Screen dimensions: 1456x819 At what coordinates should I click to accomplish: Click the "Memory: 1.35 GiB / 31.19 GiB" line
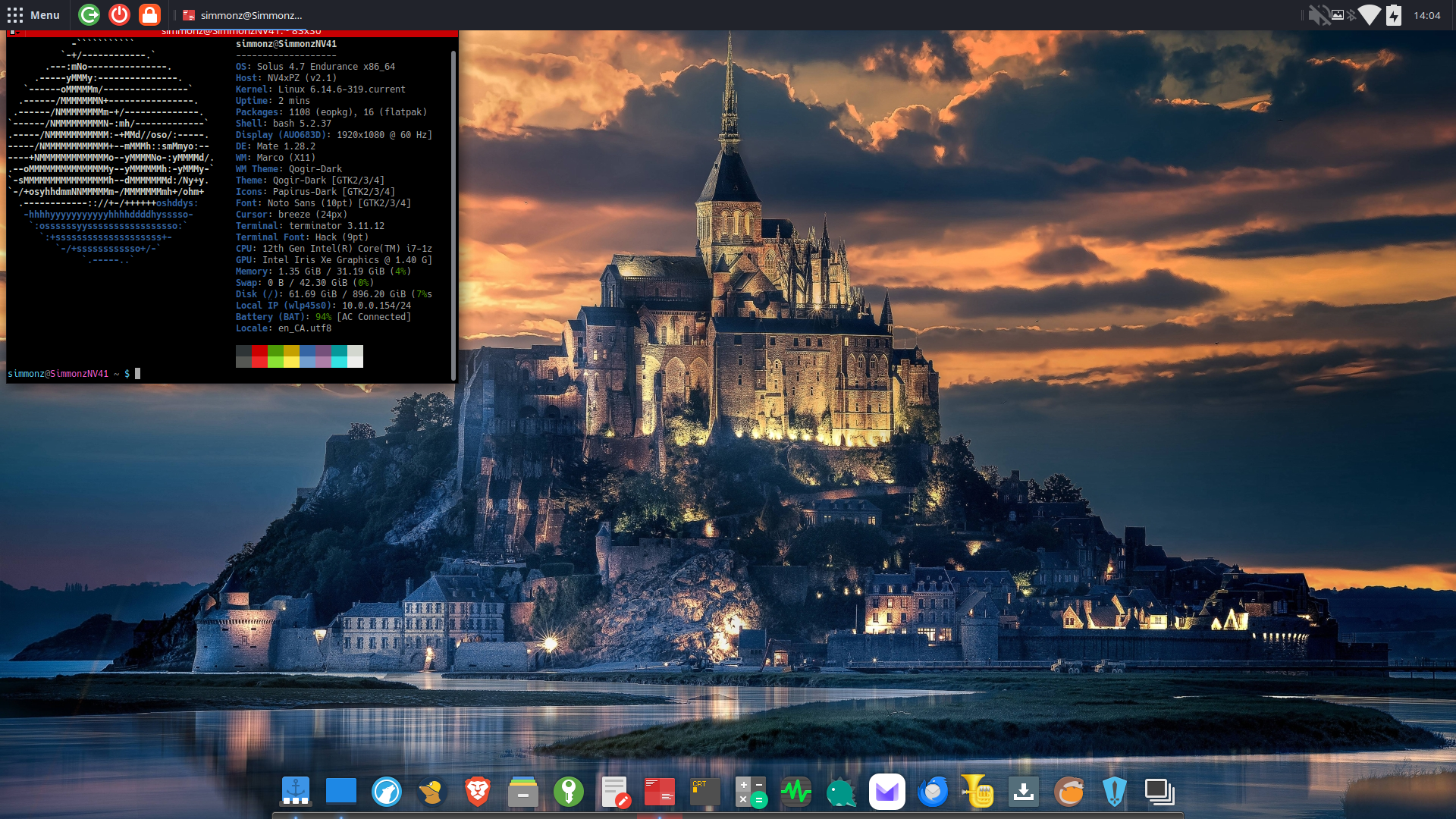pyautogui.click(x=323, y=271)
